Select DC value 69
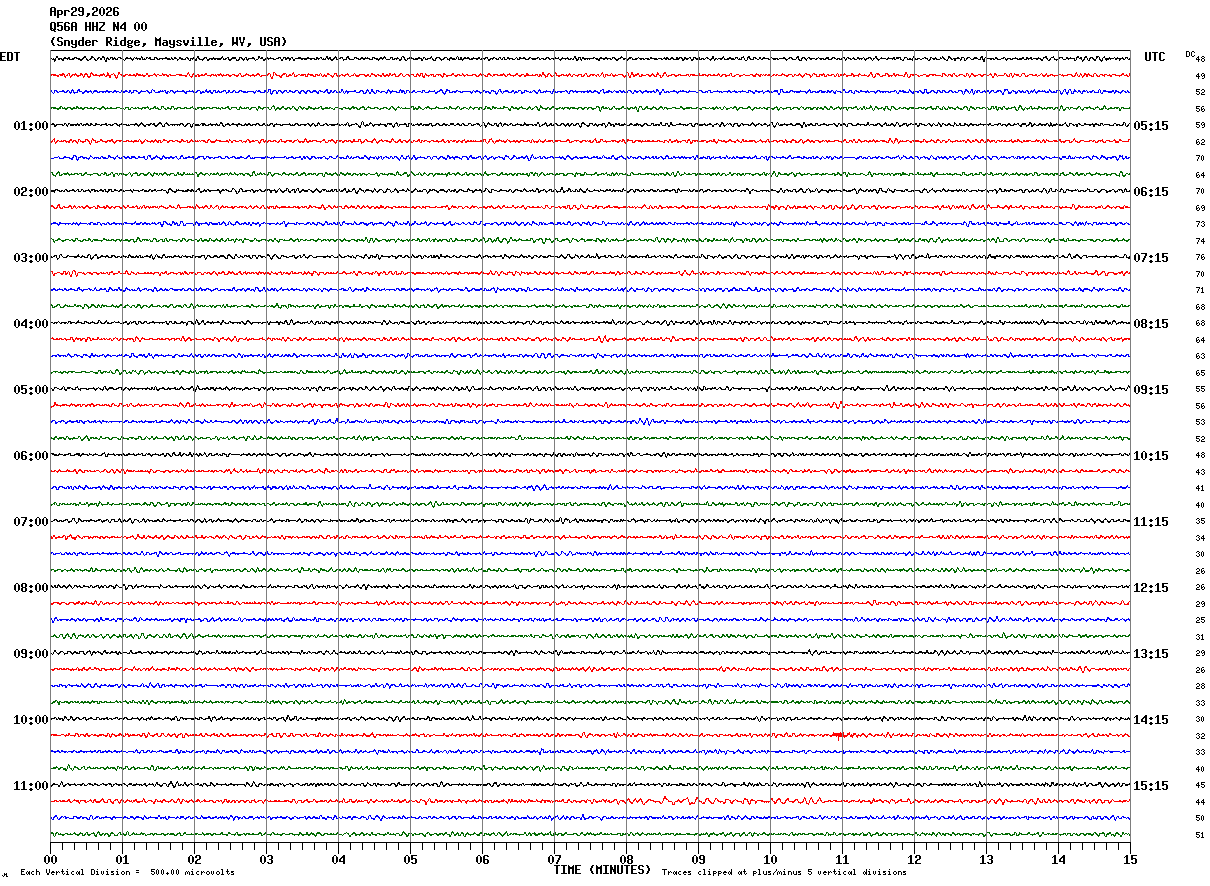 (x=1200, y=208)
